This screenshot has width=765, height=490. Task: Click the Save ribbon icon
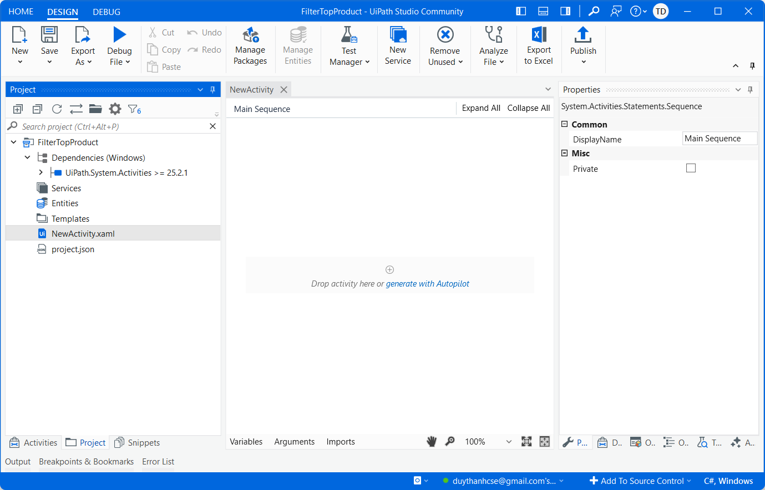click(x=49, y=35)
